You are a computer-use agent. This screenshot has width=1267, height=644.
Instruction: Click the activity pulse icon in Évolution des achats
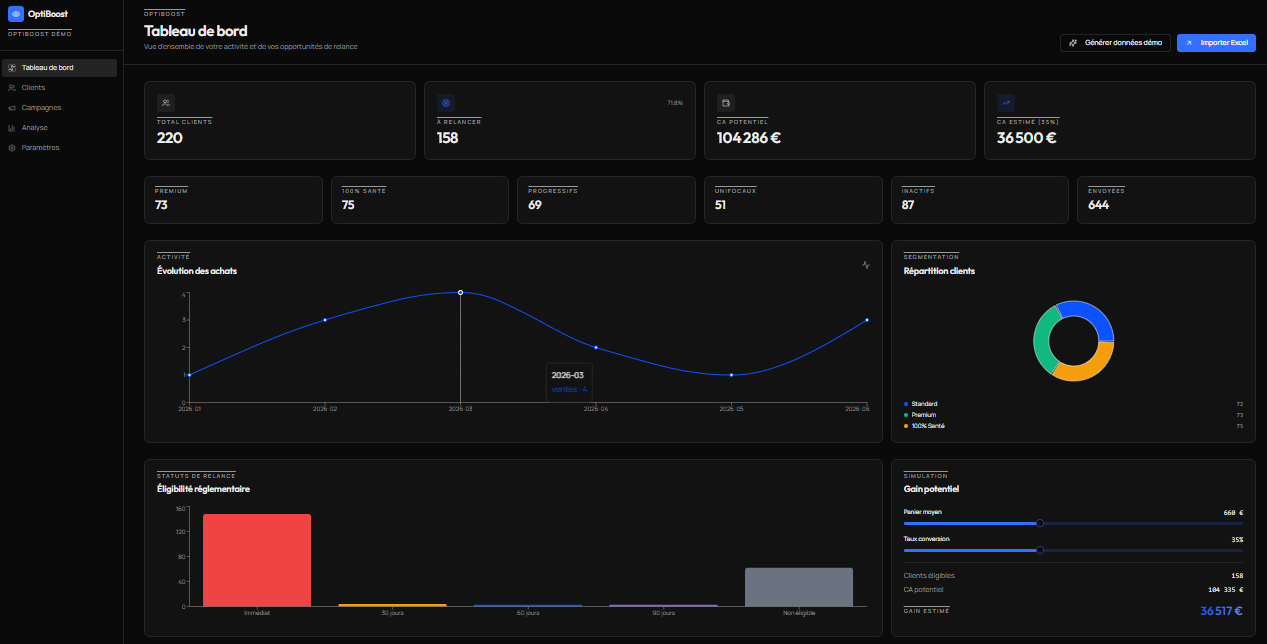866,265
